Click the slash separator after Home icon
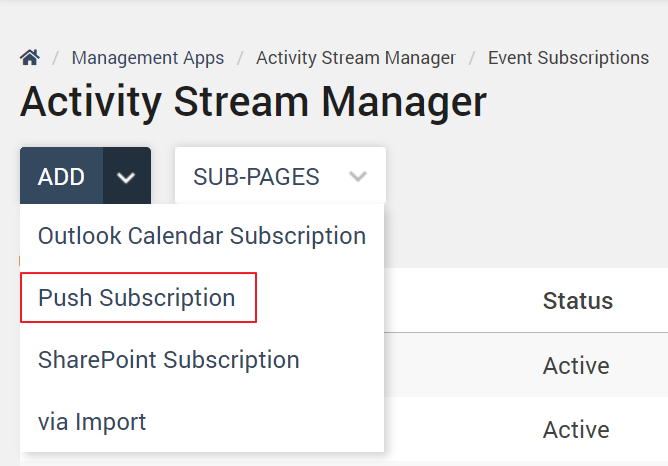The image size is (668, 466). (x=56, y=58)
